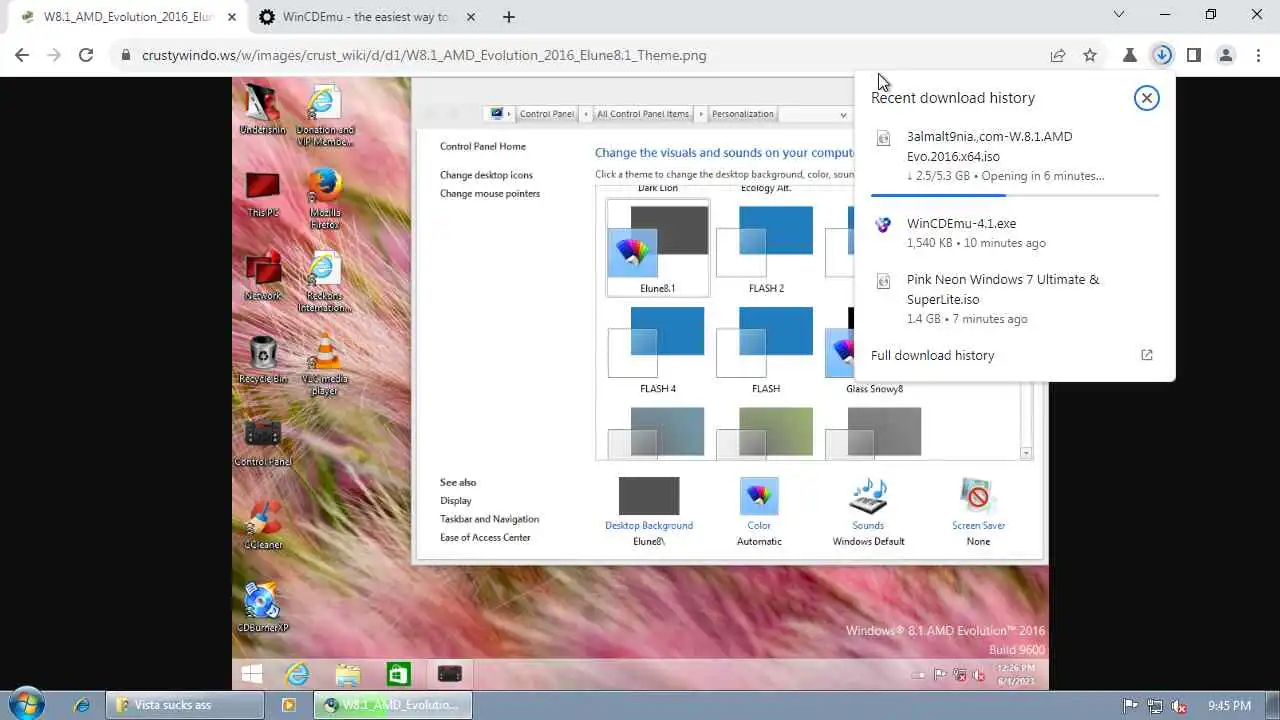The width and height of the screenshot is (1280, 720).
Task: Open the profile avatar menu
Action: coord(1226,55)
